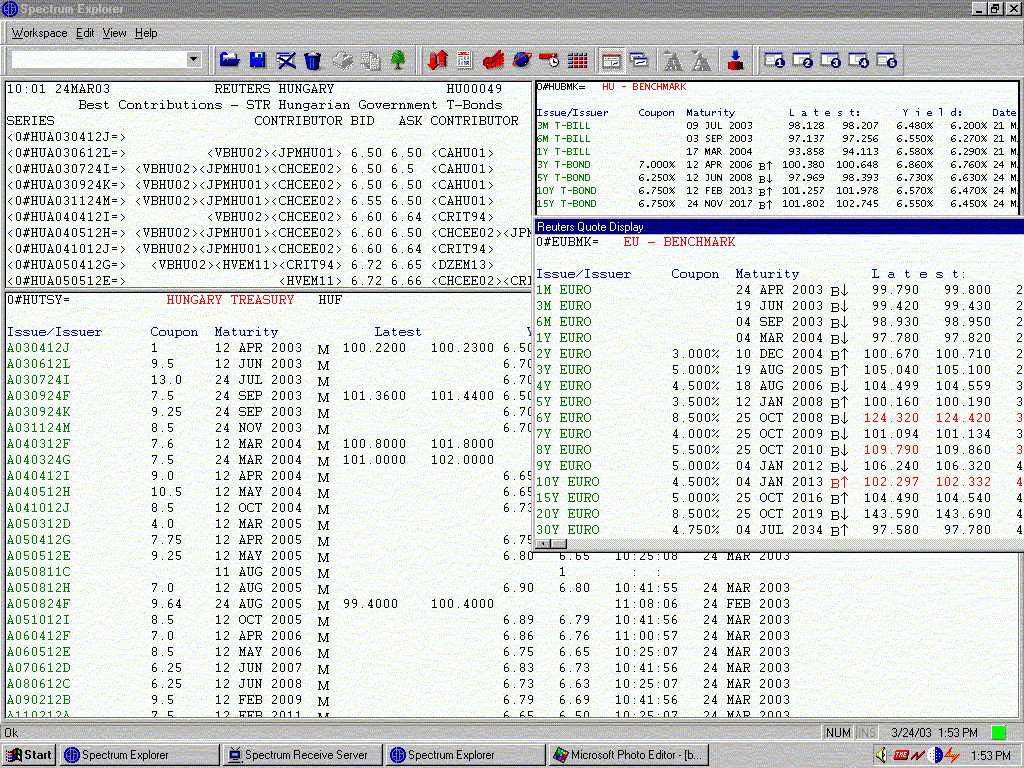Click the NUM status bar indicator
Viewport: 1024px width, 768px height.
838,733
